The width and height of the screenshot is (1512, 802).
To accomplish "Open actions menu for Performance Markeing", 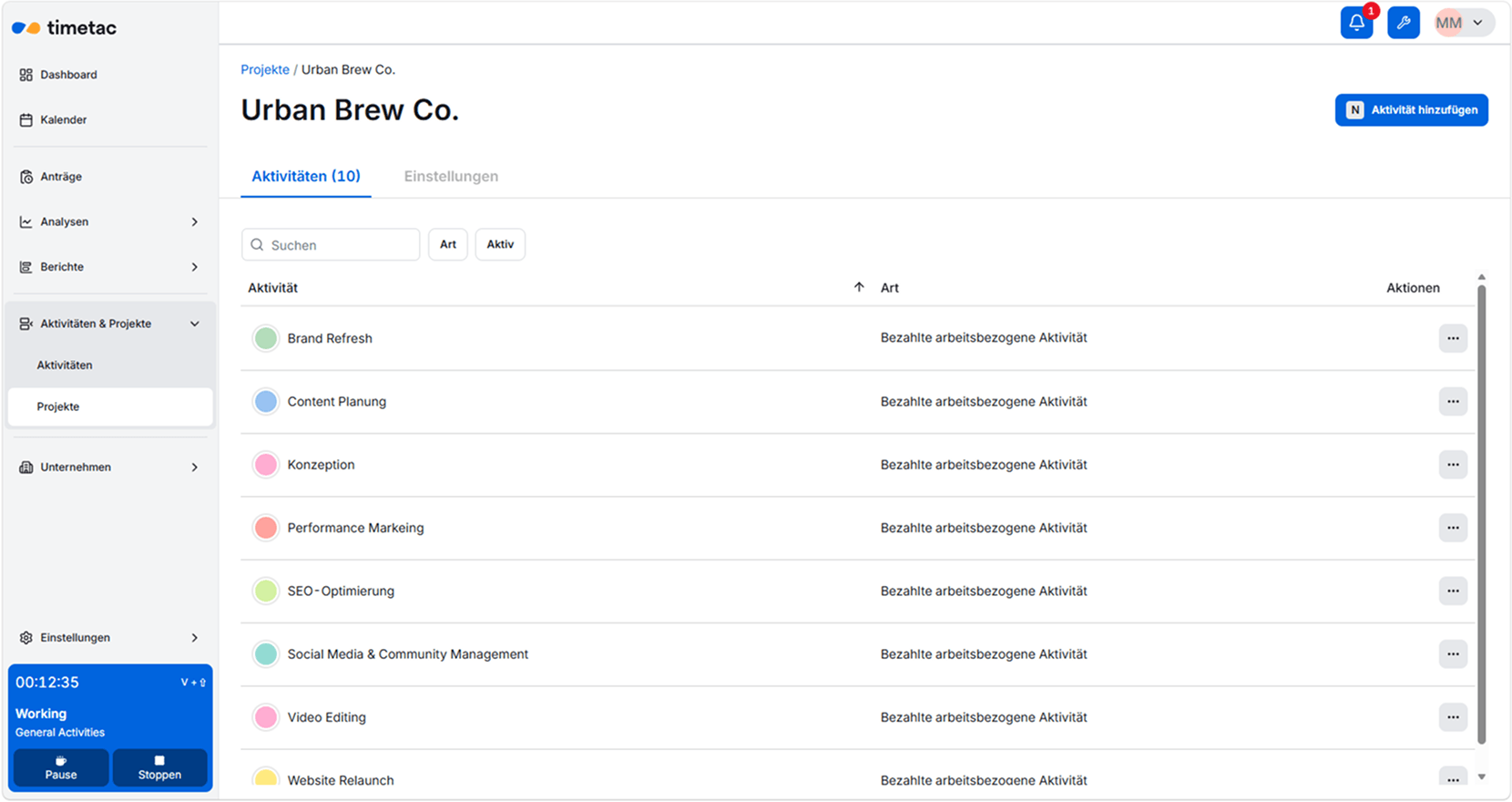I will [x=1453, y=528].
